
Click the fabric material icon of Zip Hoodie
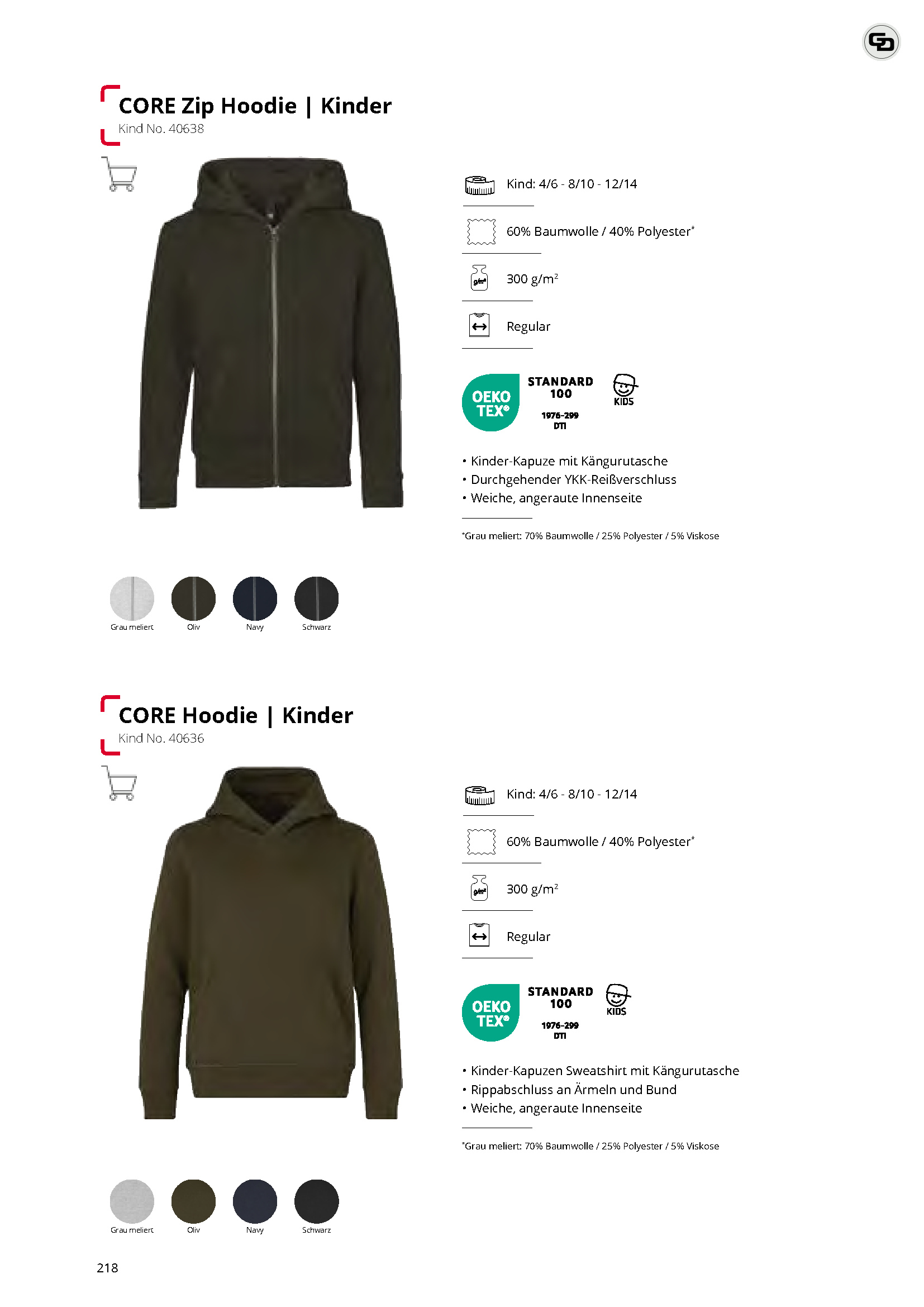coord(481,232)
